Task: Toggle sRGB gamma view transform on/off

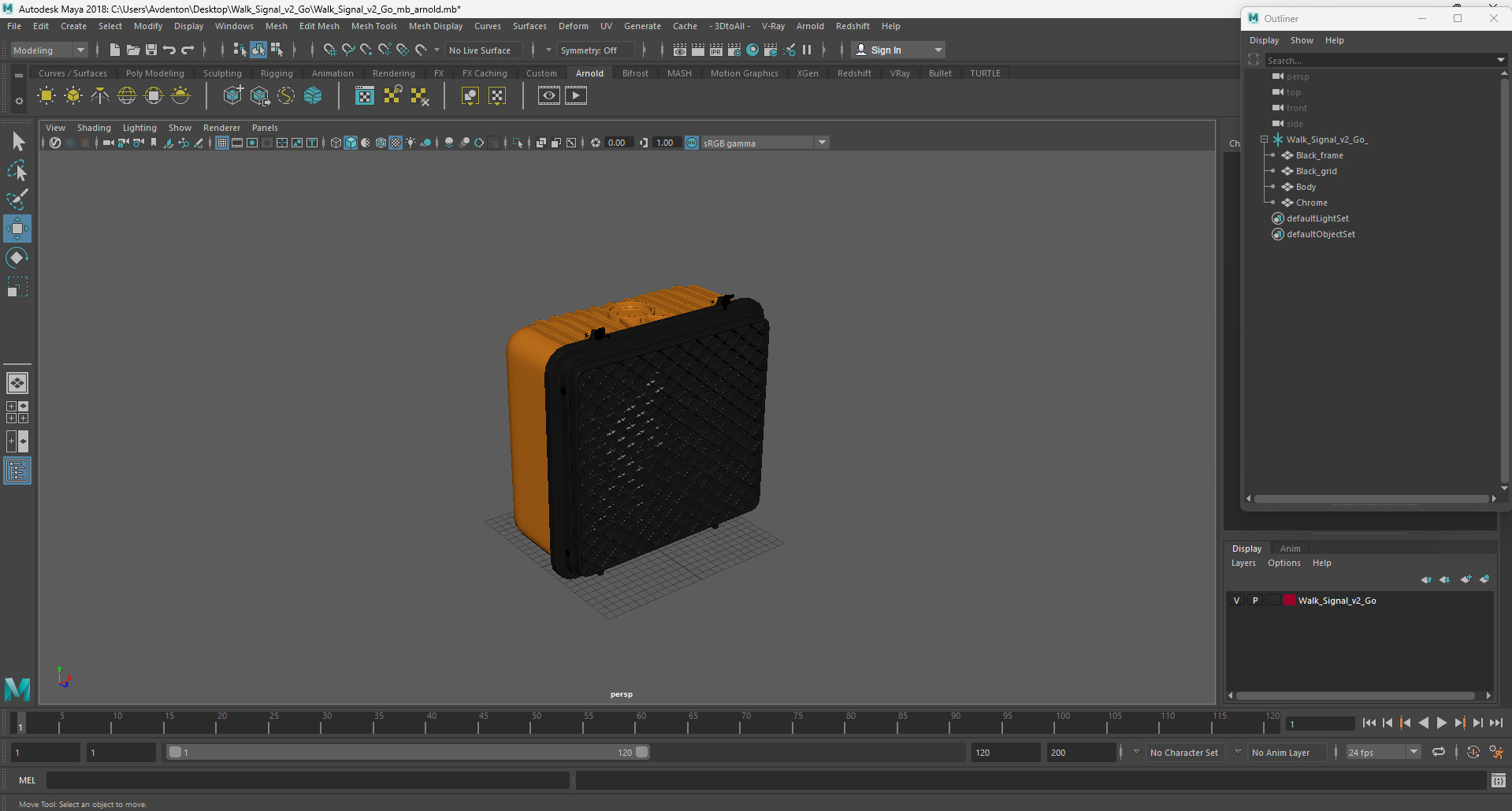Action: (692, 143)
